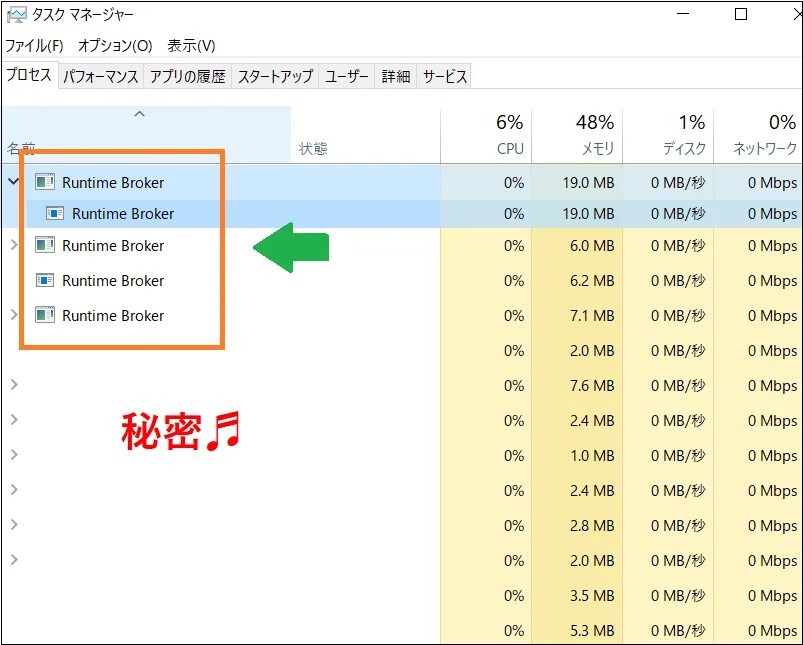The height and width of the screenshot is (645, 803).
Task: Click the Runtime Broker icon using 6.2 MB
Action: tap(45, 280)
